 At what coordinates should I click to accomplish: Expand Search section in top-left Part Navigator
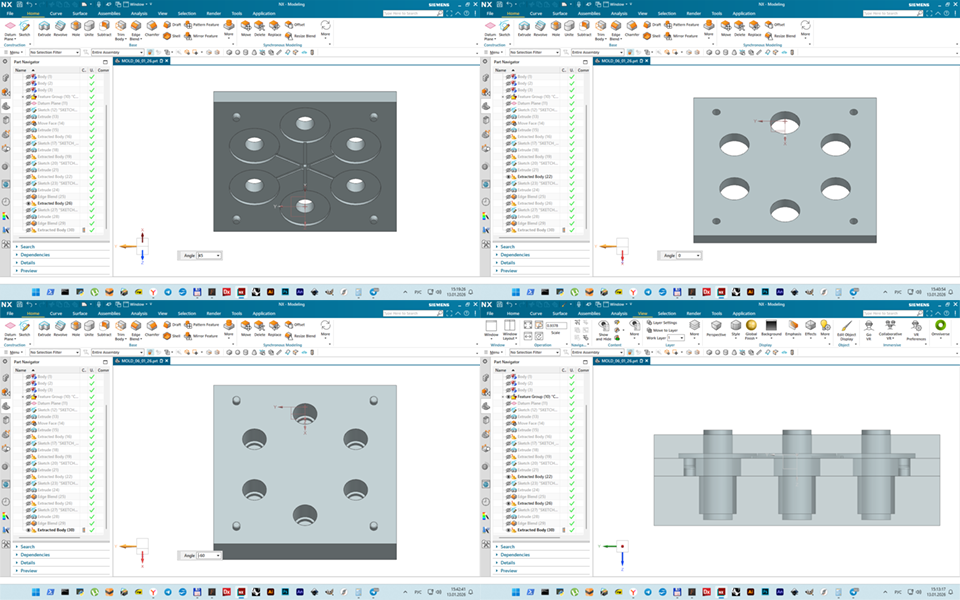pyautogui.click(x=28, y=247)
